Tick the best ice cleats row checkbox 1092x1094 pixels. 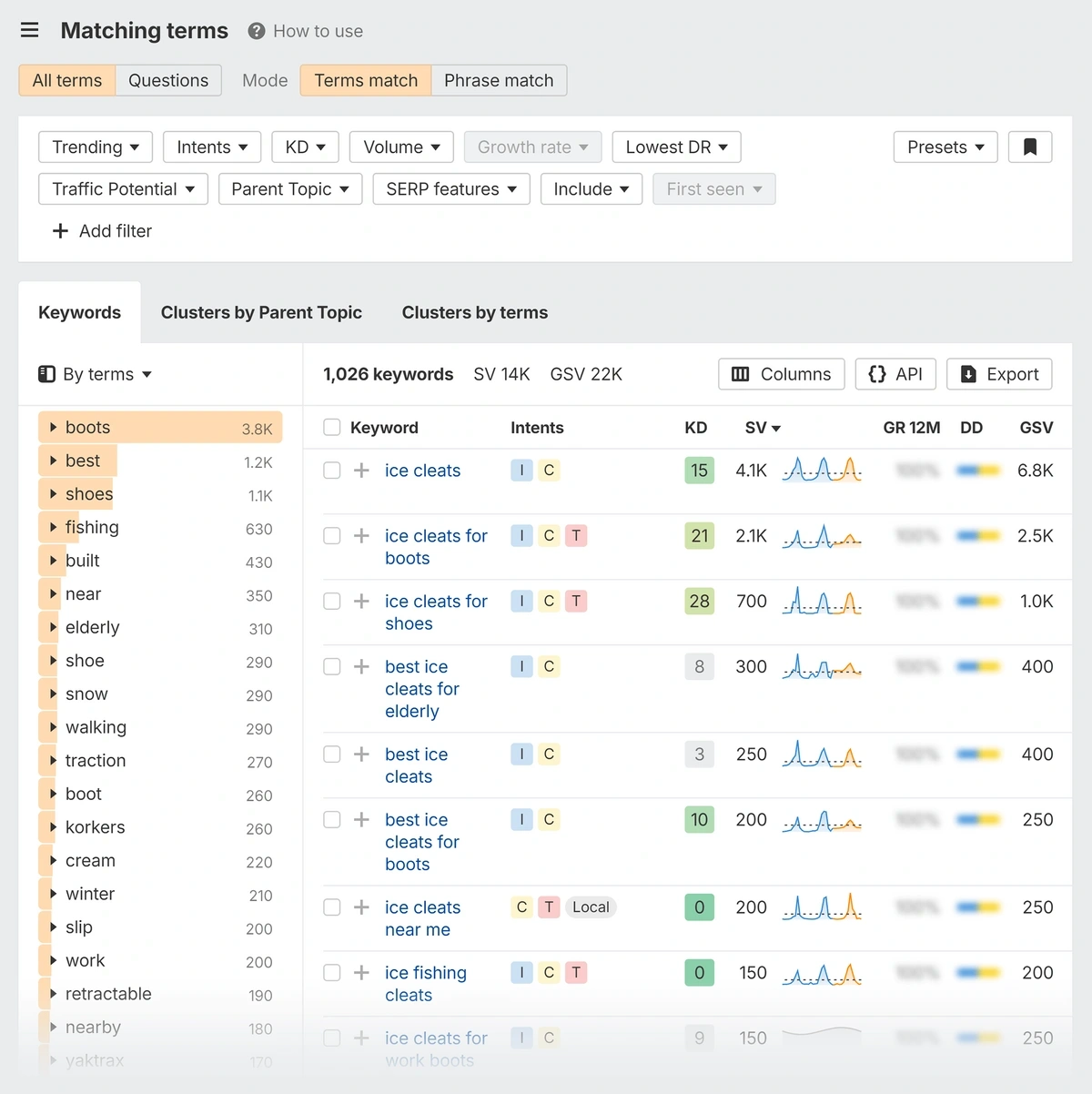(x=332, y=755)
